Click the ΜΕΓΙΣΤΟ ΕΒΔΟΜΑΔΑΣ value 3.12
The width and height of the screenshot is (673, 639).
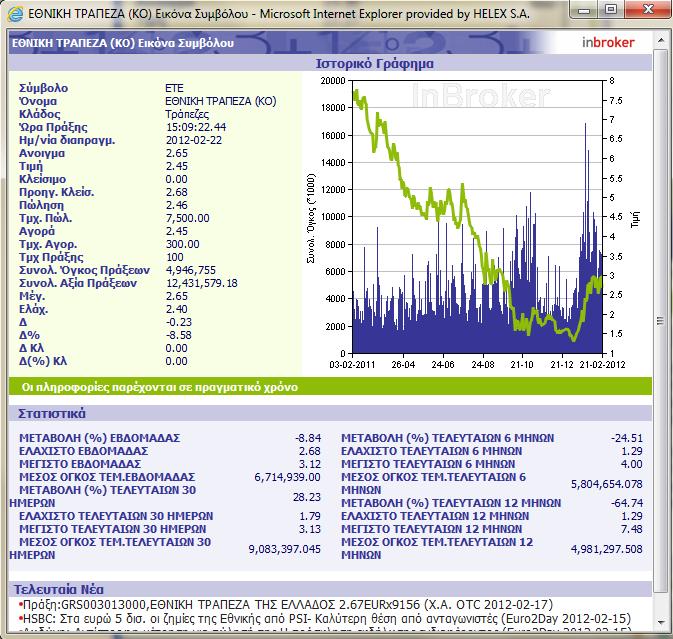pyautogui.click(x=310, y=464)
